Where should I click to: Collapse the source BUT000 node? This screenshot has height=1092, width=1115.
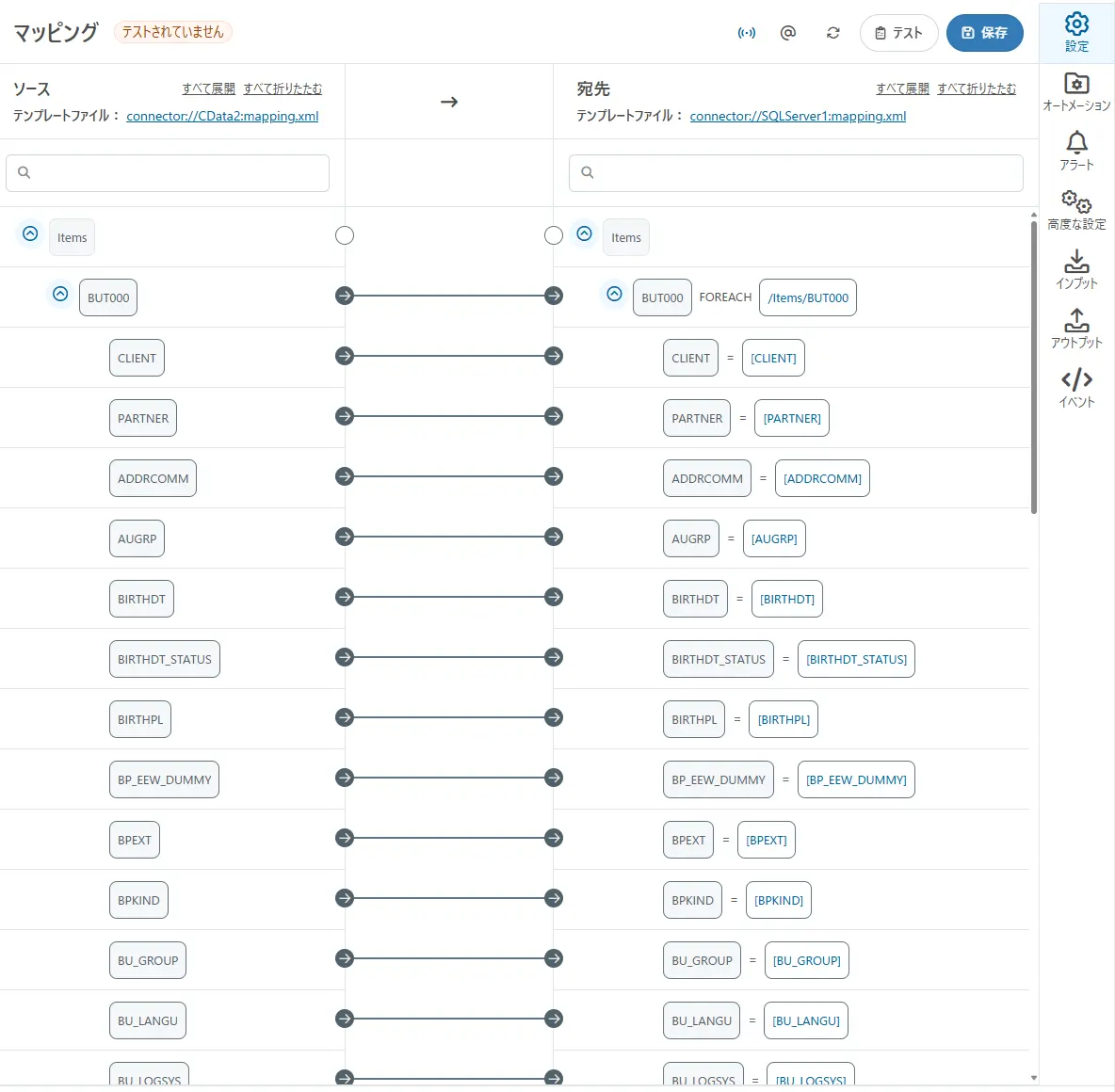click(60, 294)
